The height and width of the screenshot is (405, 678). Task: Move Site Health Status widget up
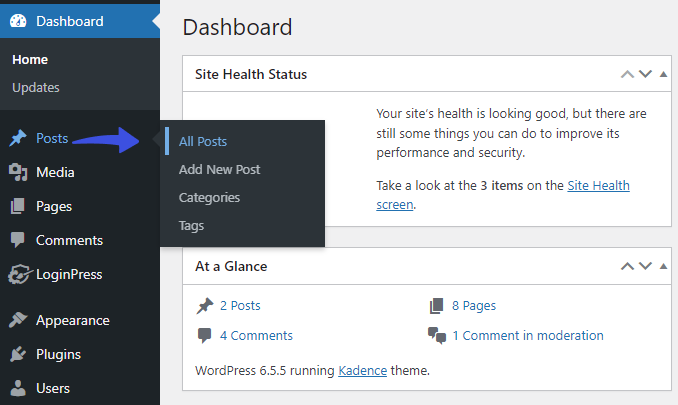click(627, 74)
